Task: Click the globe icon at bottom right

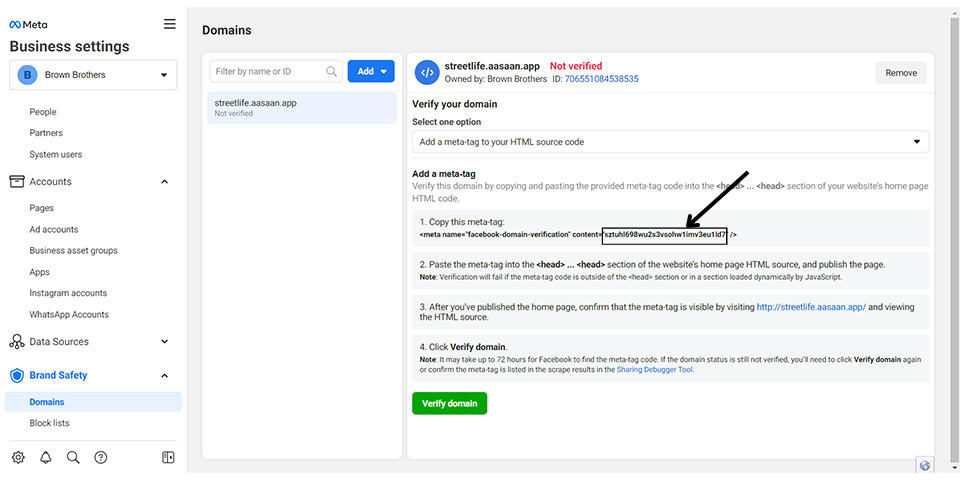Action: click(x=924, y=465)
